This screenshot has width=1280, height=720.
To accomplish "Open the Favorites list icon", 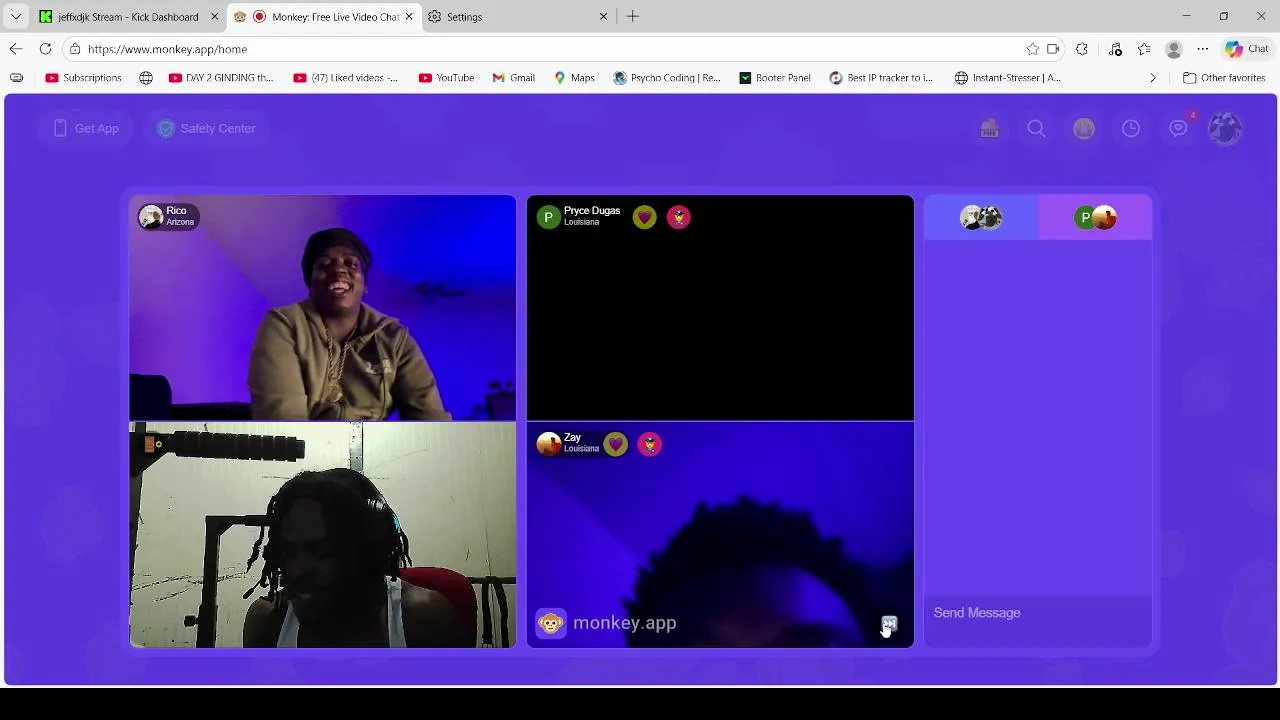I will click(1144, 49).
